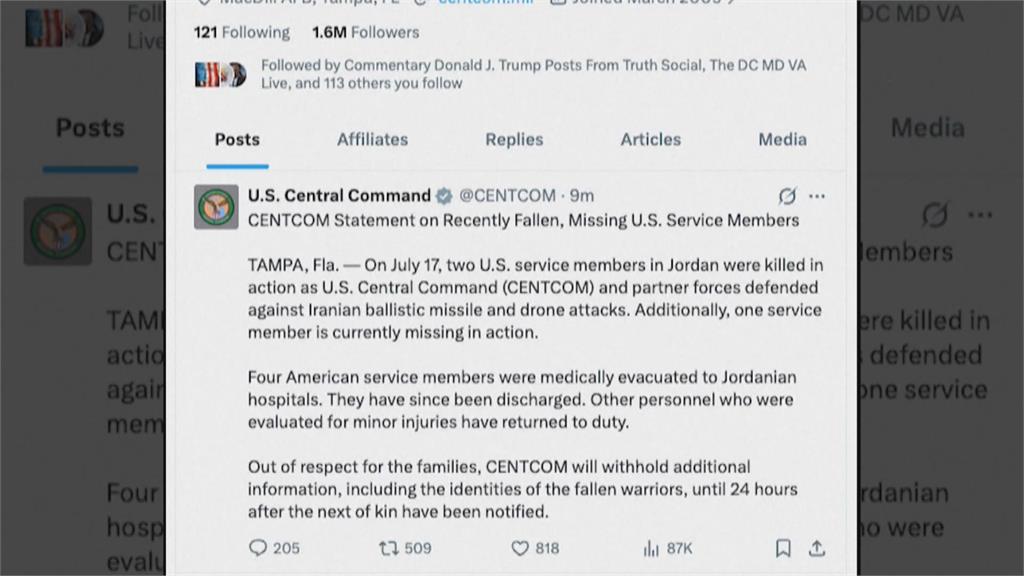Open the Media tab
Viewport: 1024px width, 576px height.
tap(782, 140)
